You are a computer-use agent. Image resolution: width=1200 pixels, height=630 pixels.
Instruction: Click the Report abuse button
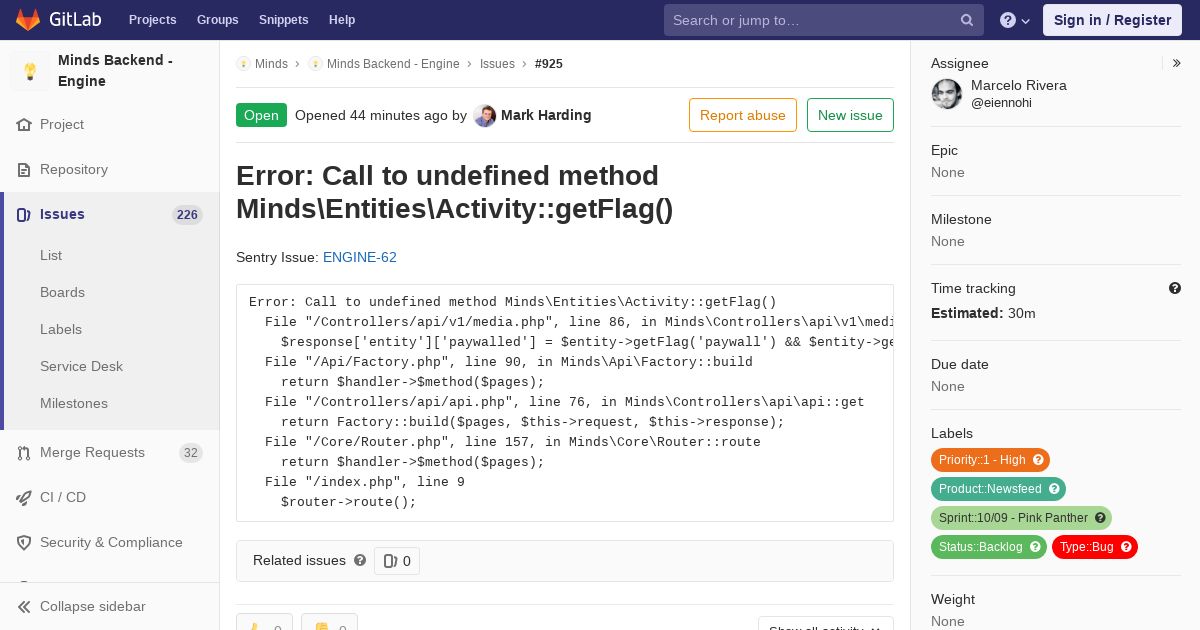743,115
